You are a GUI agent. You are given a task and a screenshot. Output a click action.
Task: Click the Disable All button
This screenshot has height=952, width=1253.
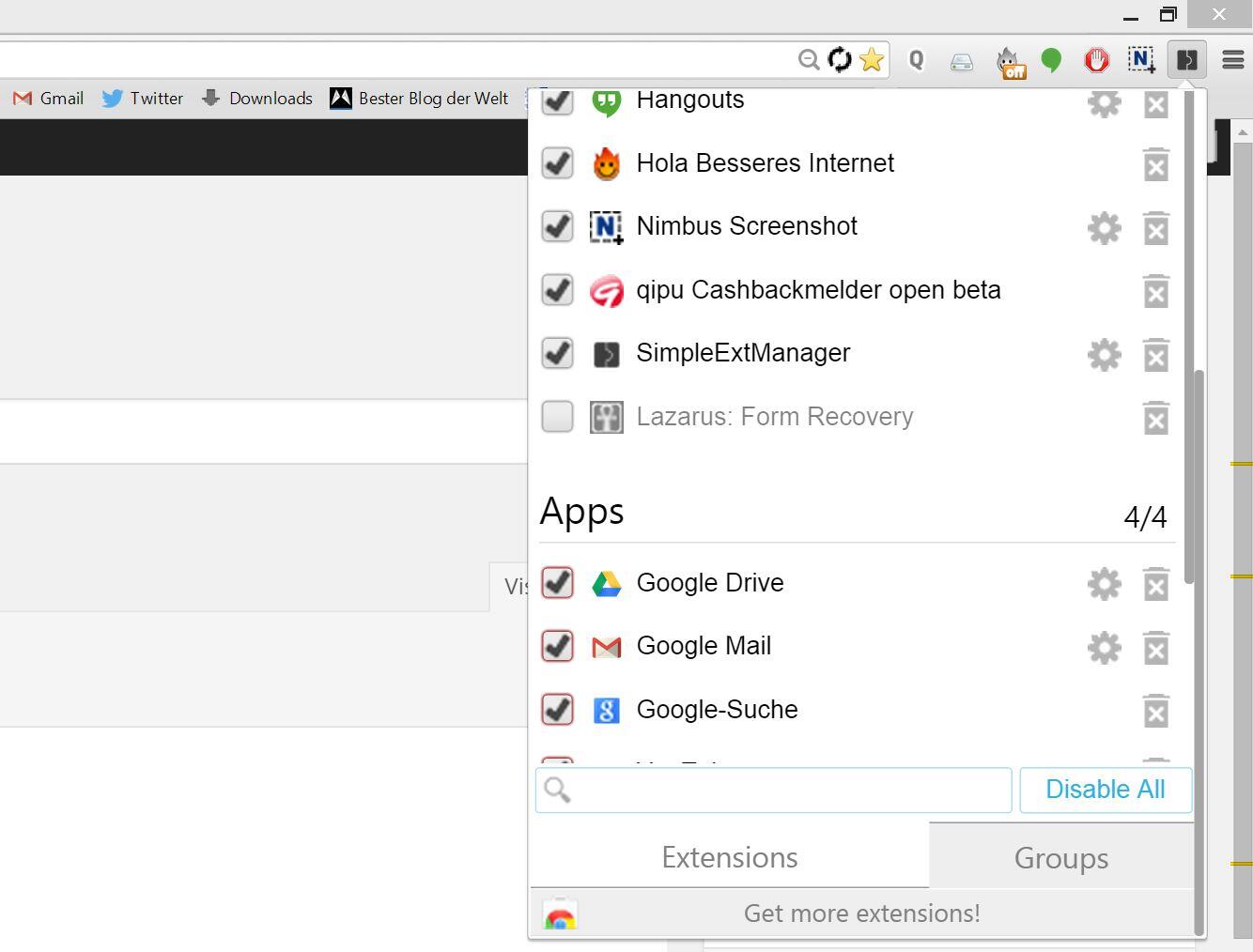[x=1106, y=790]
